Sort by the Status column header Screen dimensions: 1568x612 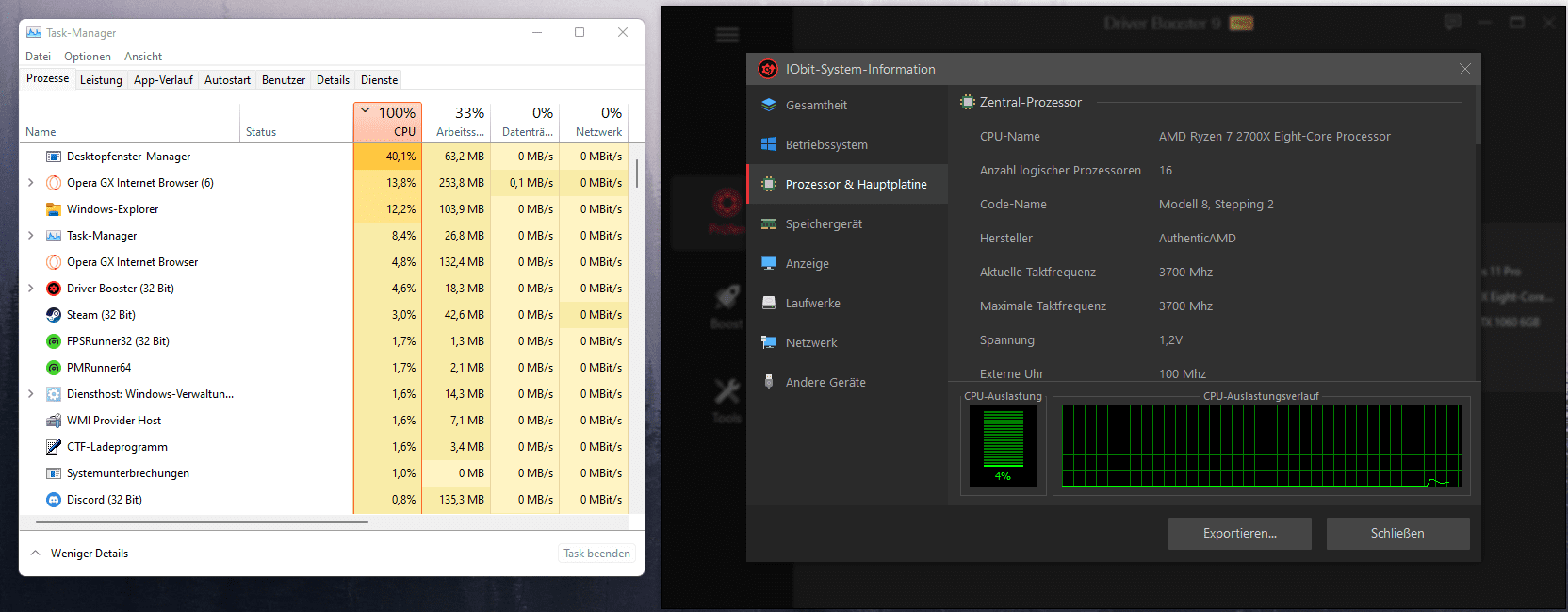(x=296, y=123)
